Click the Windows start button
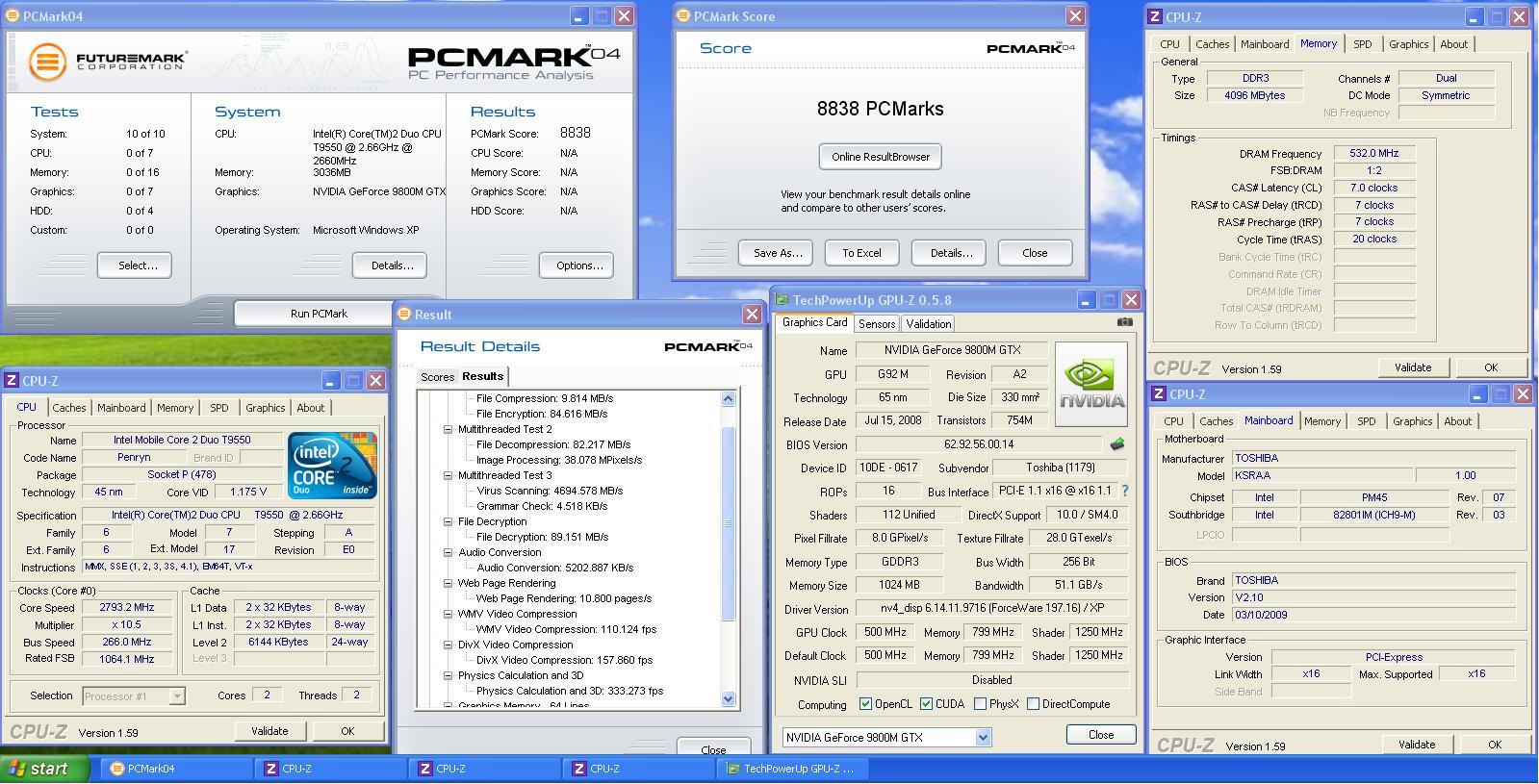The image size is (1539, 784). pyautogui.click(x=44, y=769)
